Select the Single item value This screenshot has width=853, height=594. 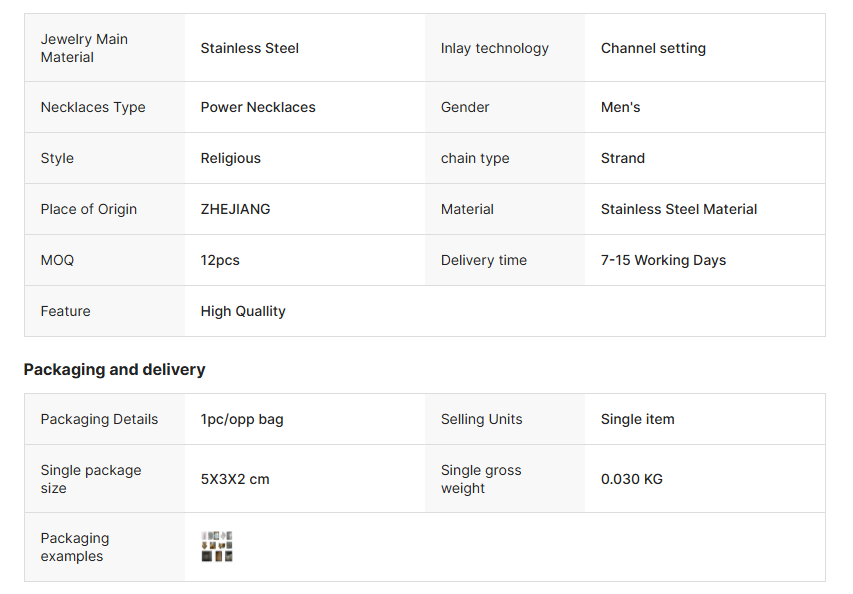pyautogui.click(x=637, y=419)
